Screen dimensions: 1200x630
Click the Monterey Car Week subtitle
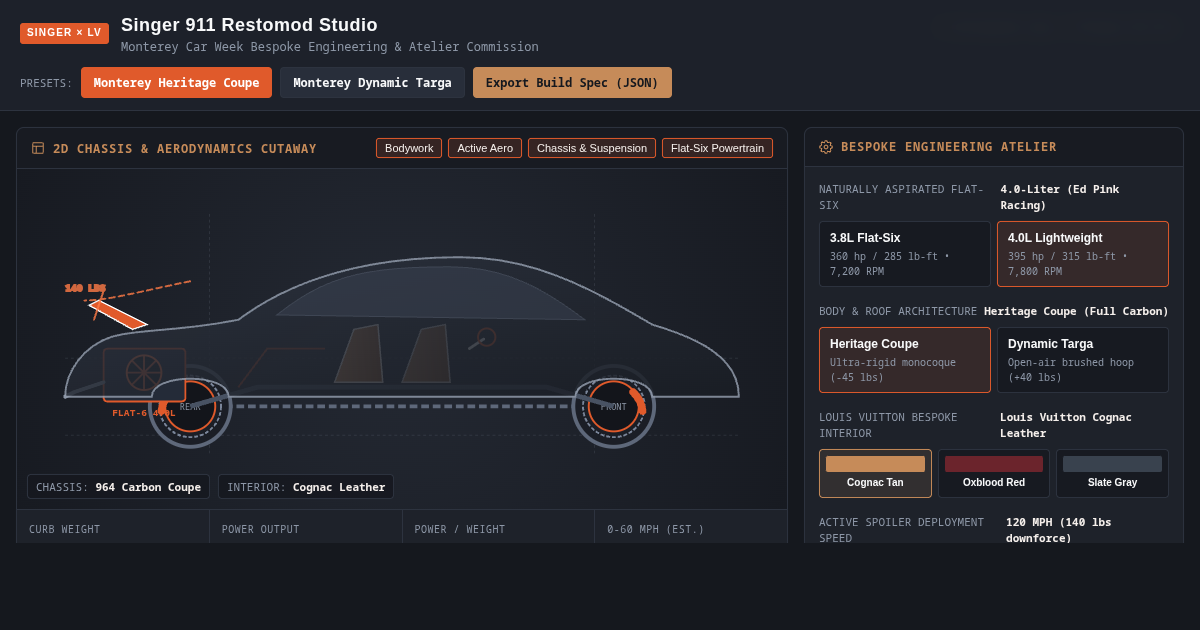tap(330, 47)
